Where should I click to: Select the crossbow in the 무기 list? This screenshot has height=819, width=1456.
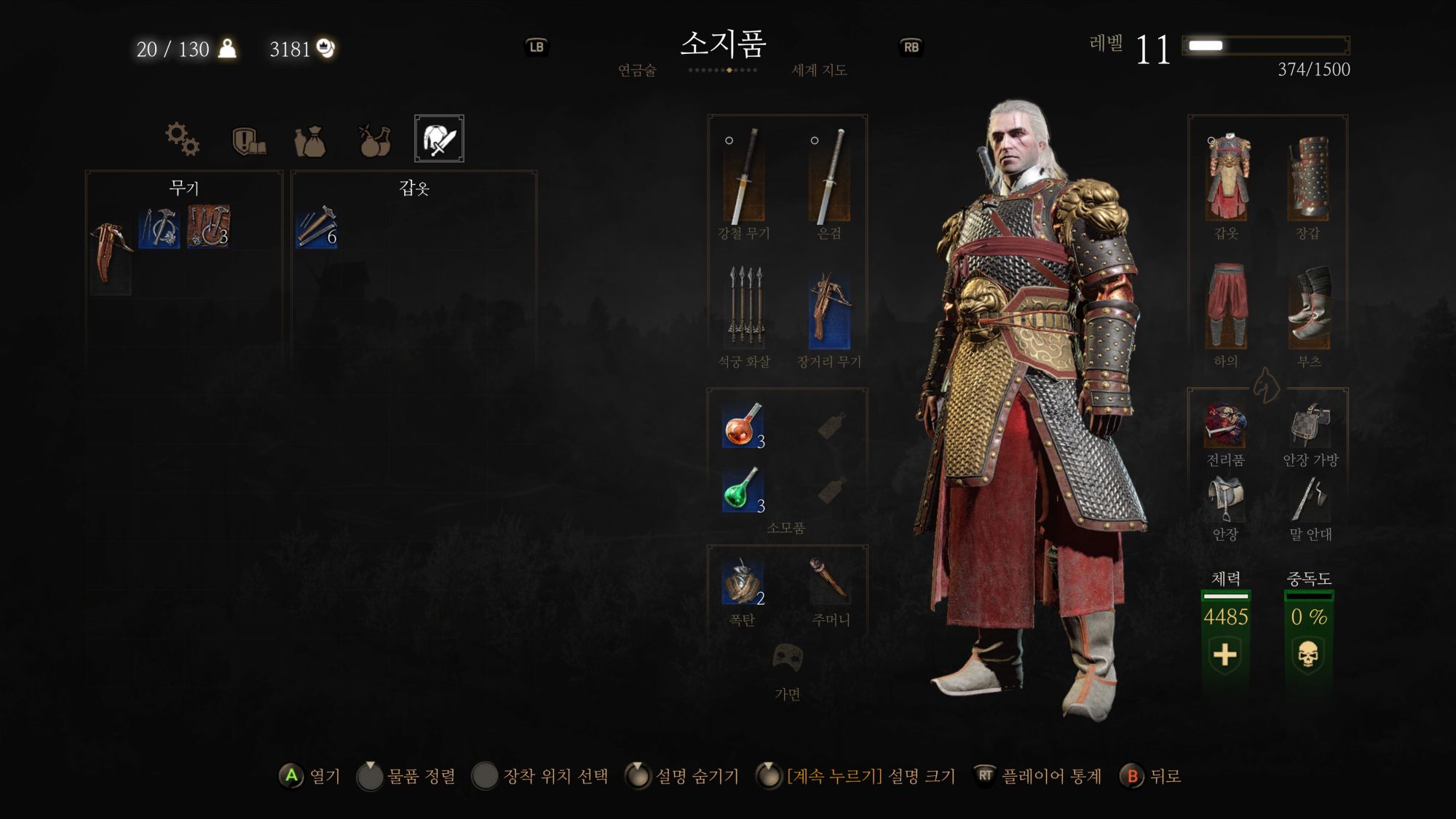pos(111,253)
